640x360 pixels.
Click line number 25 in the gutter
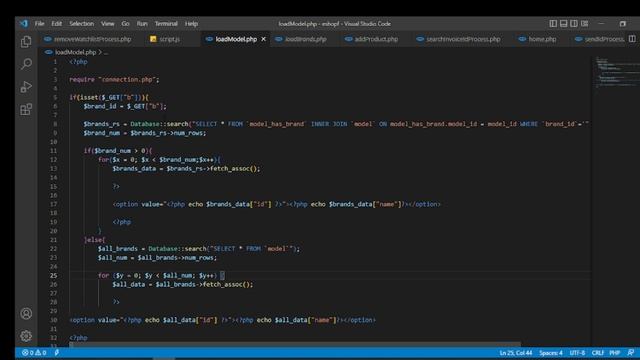tap(53, 276)
